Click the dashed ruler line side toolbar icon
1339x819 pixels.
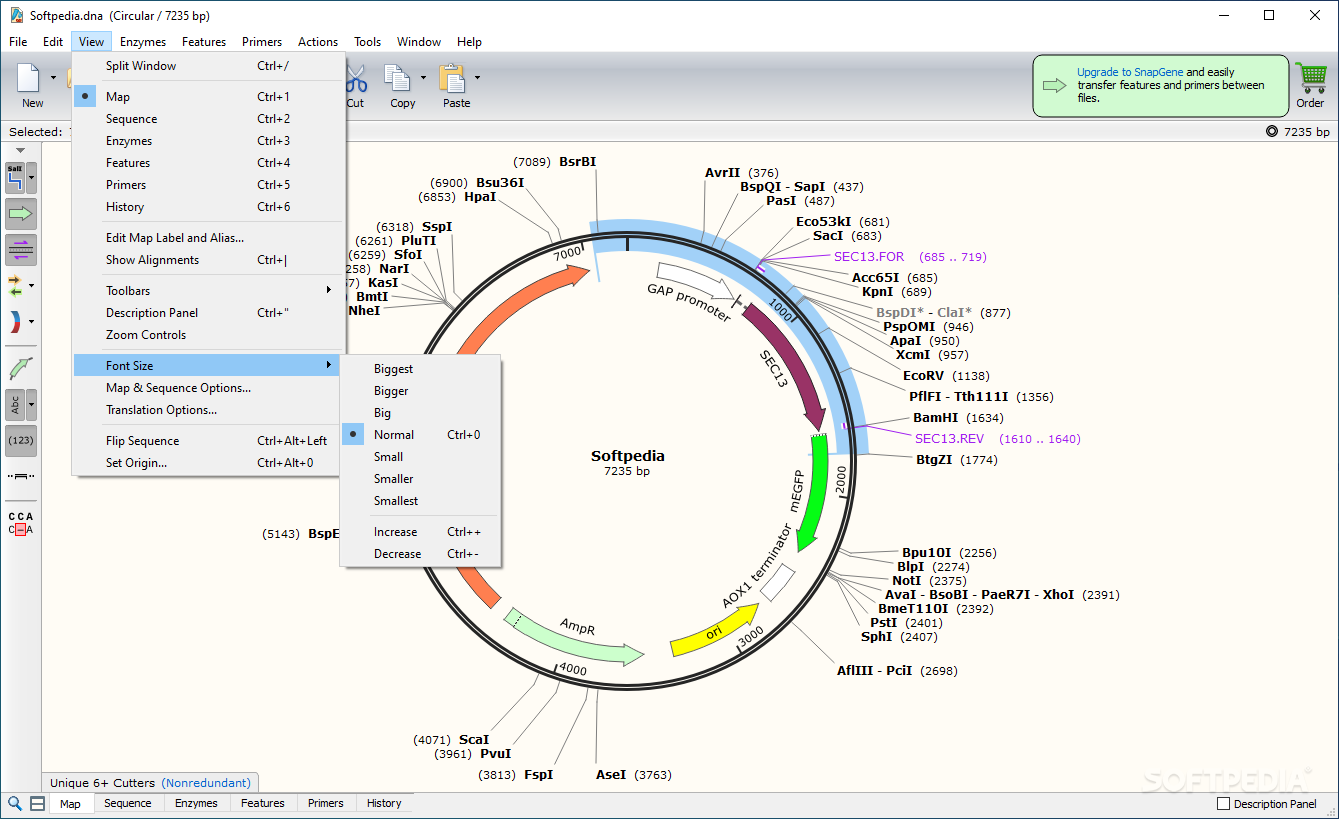tap(21, 476)
